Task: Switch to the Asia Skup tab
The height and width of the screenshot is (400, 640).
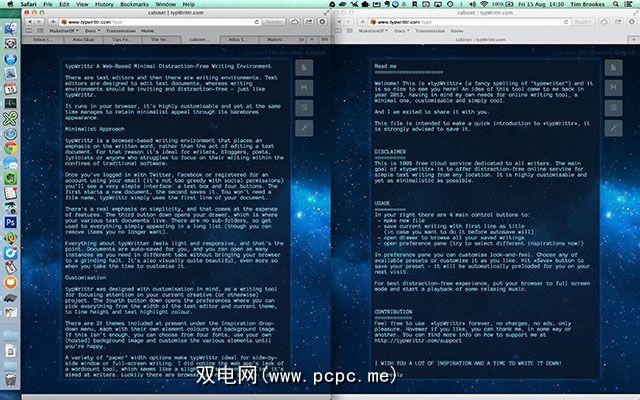Action: (83, 40)
